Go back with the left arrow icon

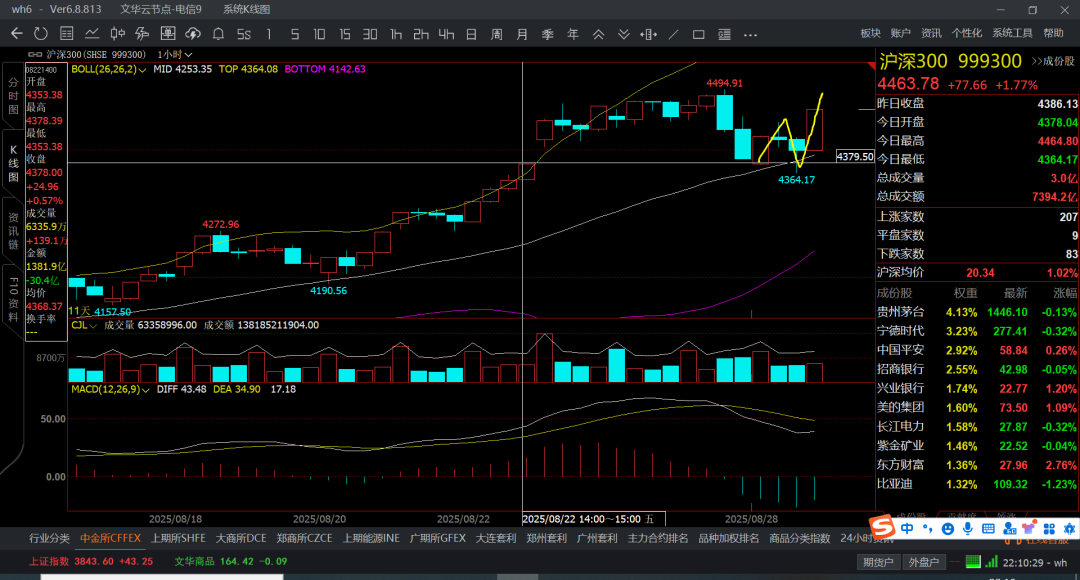pos(17,34)
